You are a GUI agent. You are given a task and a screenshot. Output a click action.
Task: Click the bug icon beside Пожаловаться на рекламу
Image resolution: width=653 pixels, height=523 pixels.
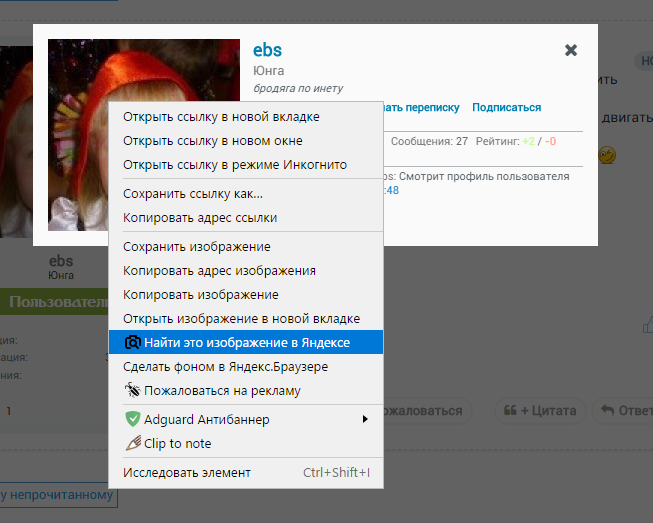pyautogui.click(x=133, y=390)
